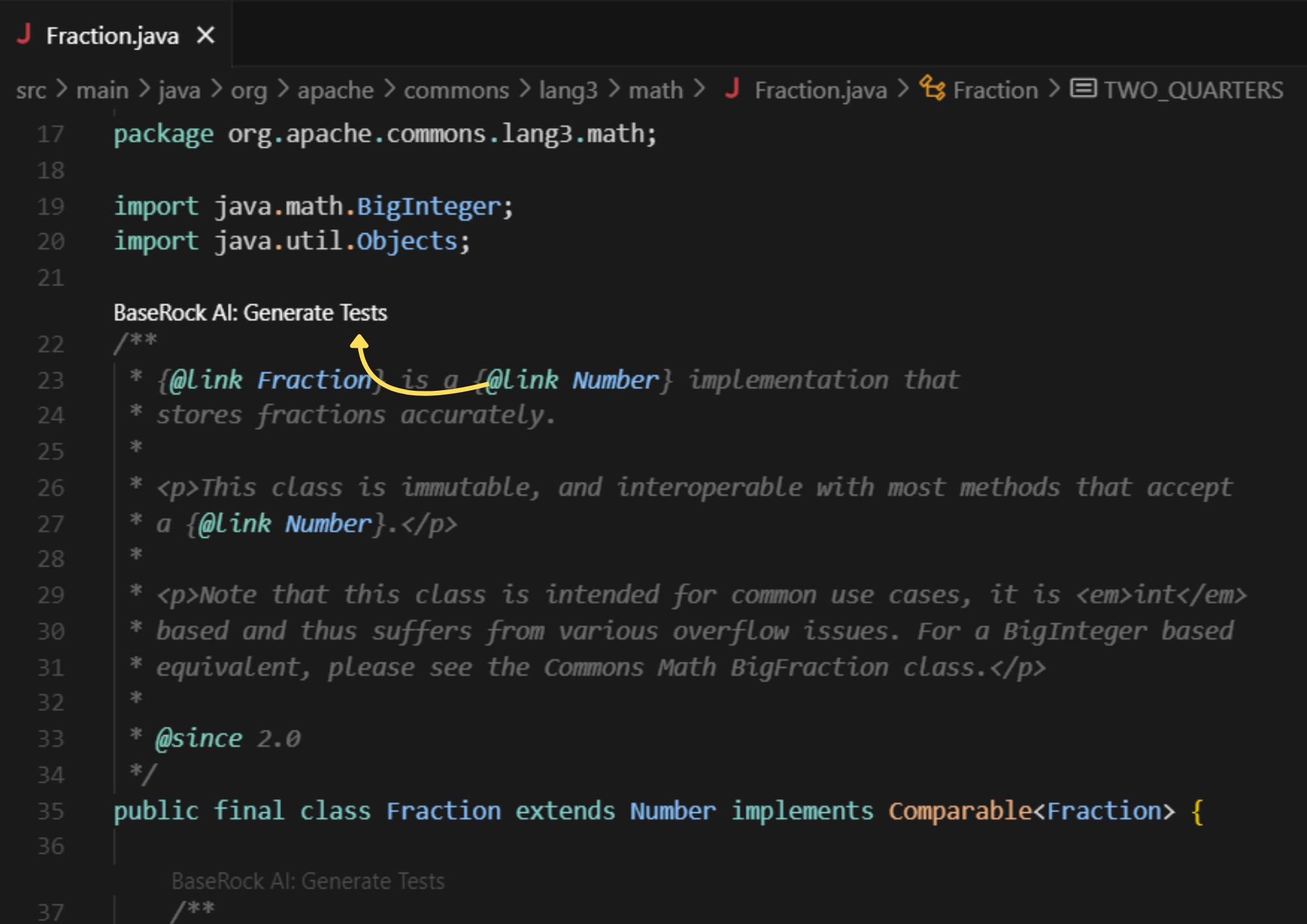Click Fraction.java in the breadcrumb path
This screenshot has height=924, width=1307.
pyautogui.click(x=820, y=90)
